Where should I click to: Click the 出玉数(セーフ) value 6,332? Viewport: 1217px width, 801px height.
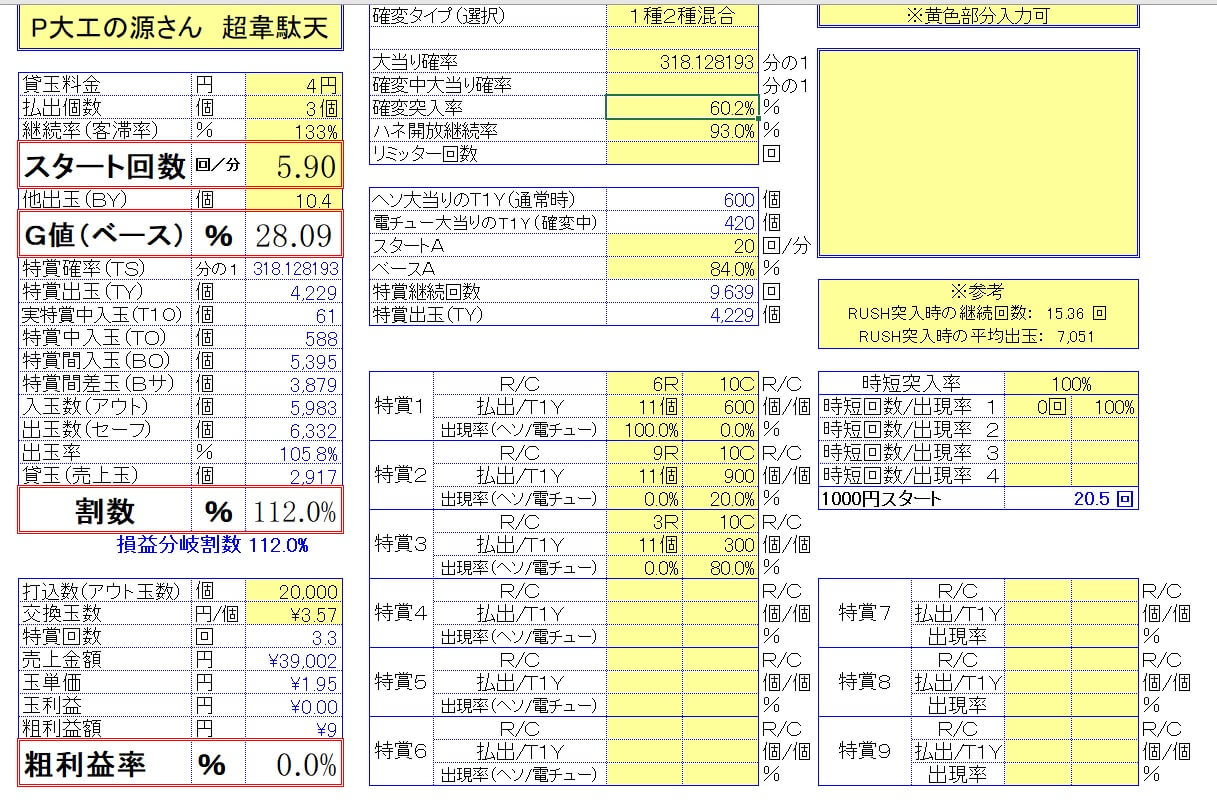click(293, 430)
